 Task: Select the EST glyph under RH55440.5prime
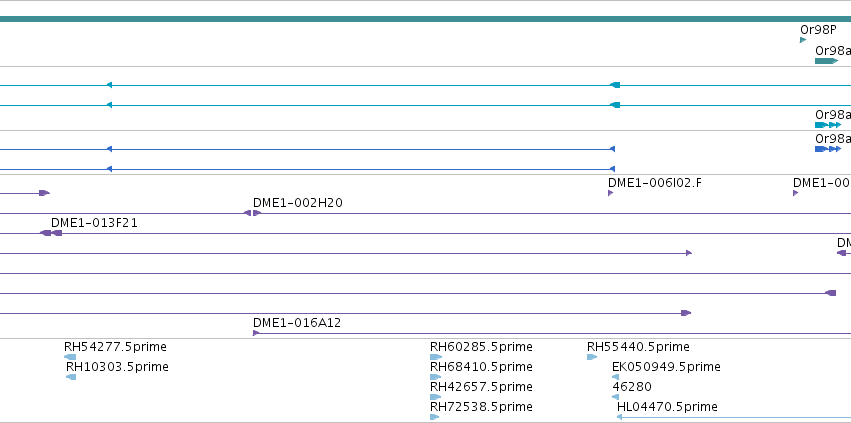(x=592, y=357)
